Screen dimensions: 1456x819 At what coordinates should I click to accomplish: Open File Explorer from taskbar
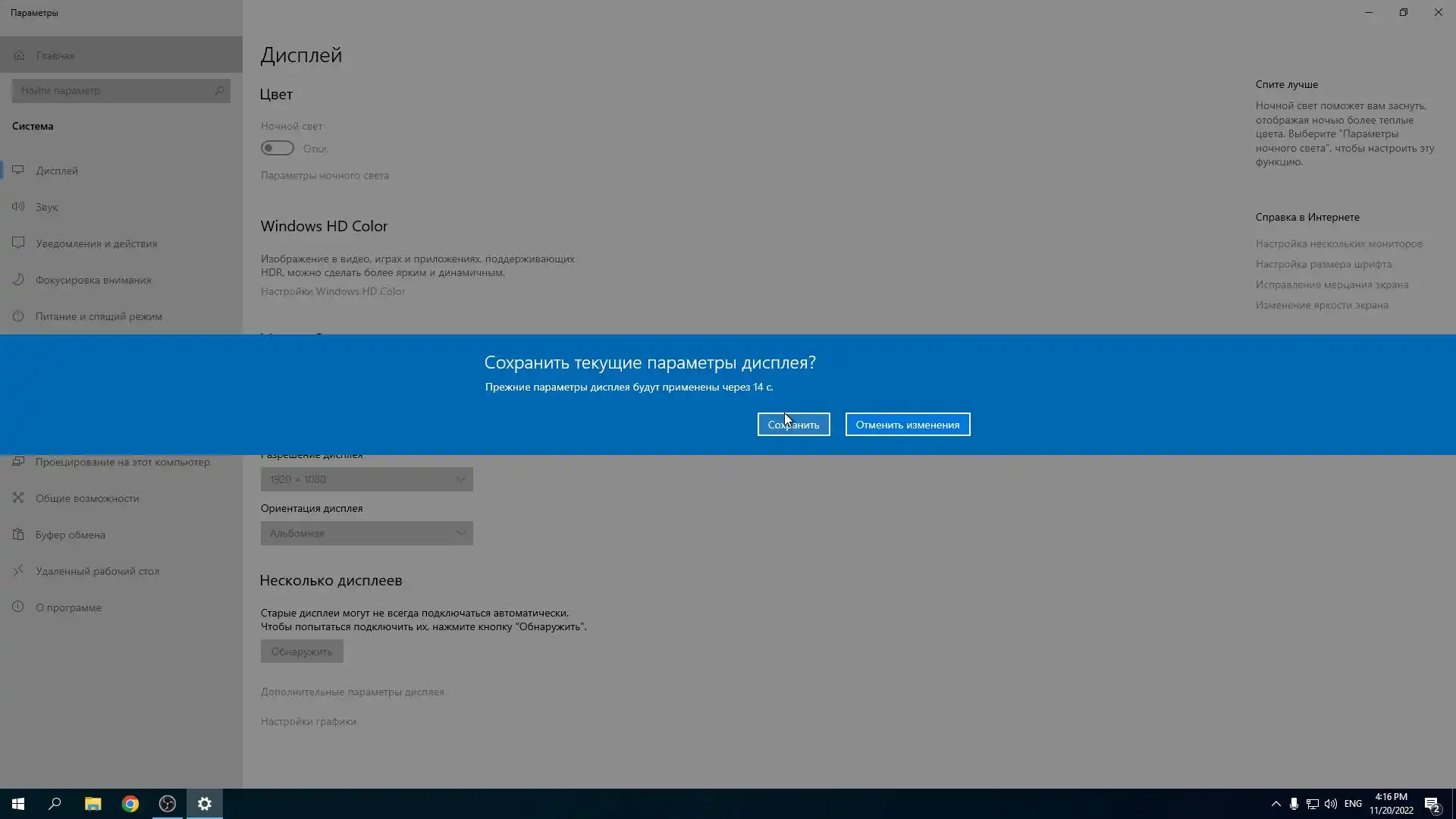(93, 804)
